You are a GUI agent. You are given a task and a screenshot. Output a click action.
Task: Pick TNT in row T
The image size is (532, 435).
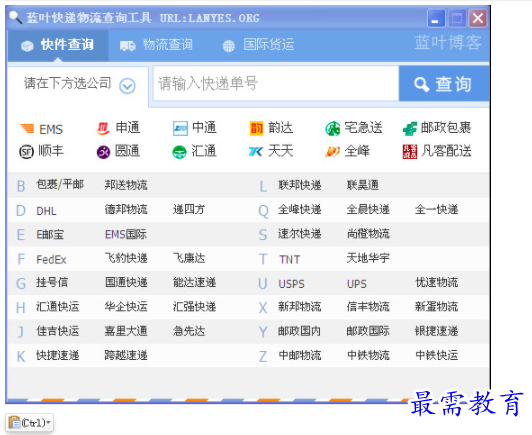click(x=289, y=260)
